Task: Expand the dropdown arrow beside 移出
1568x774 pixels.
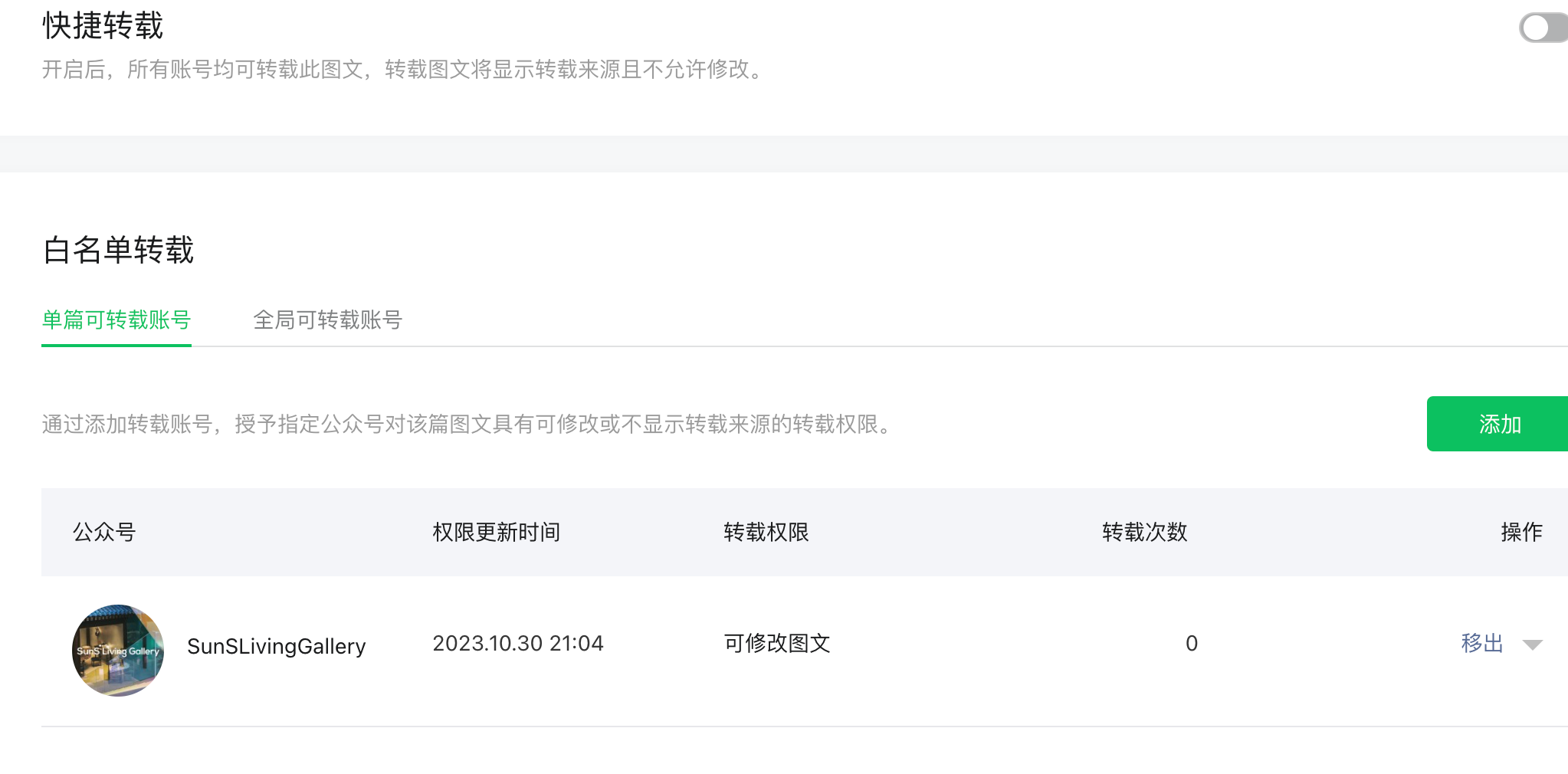Action: (x=1533, y=644)
